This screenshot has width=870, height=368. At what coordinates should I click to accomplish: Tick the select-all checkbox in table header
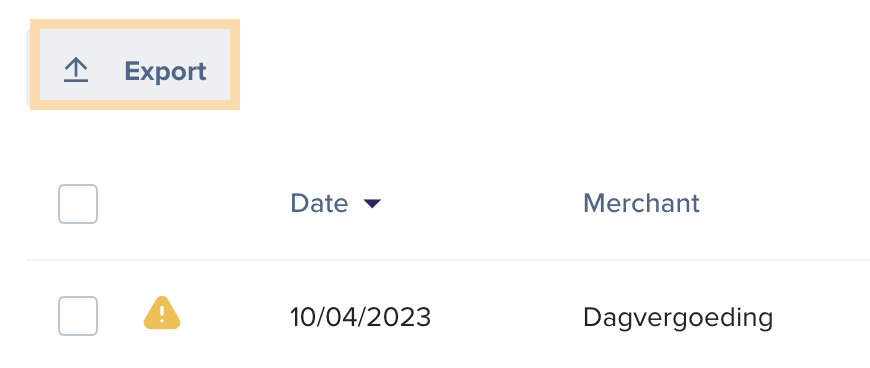(78, 204)
